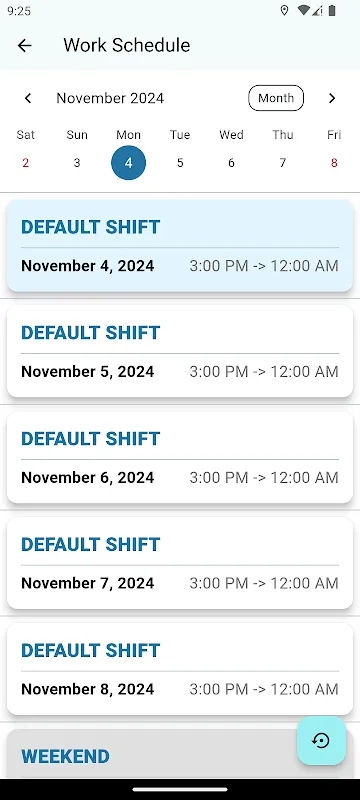This screenshot has width=360, height=800.
Task: Select Saturday 2 in the week strip
Action: click(25, 163)
